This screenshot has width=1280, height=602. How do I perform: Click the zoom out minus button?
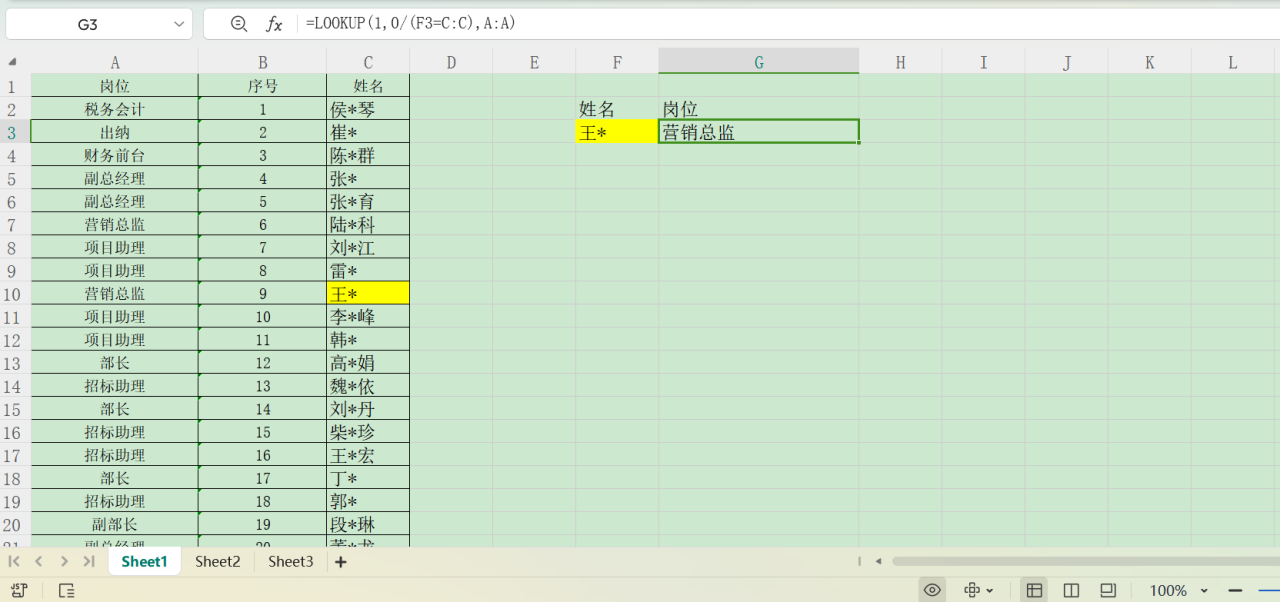point(1235,590)
